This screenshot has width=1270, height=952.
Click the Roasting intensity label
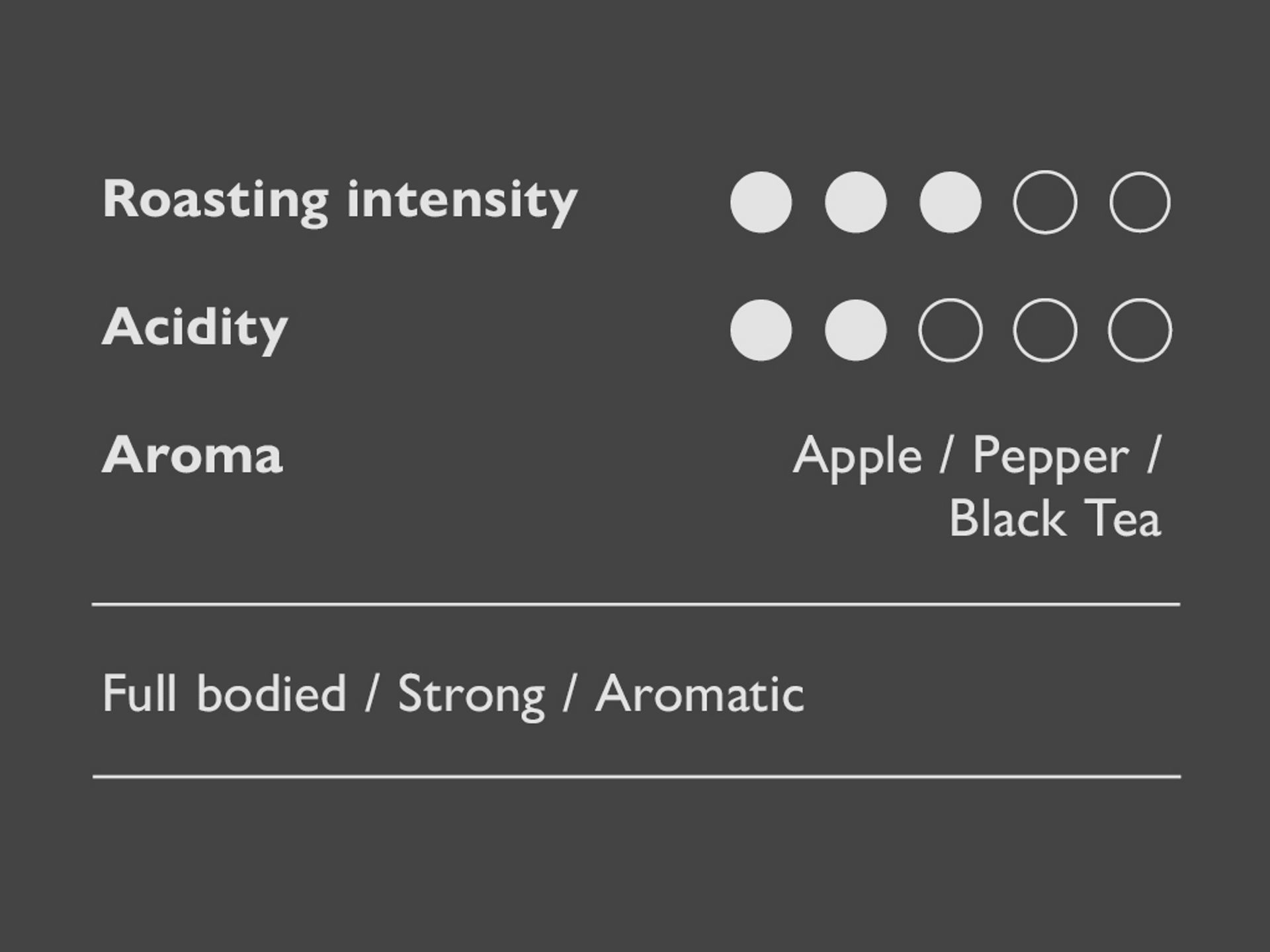point(340,200)
